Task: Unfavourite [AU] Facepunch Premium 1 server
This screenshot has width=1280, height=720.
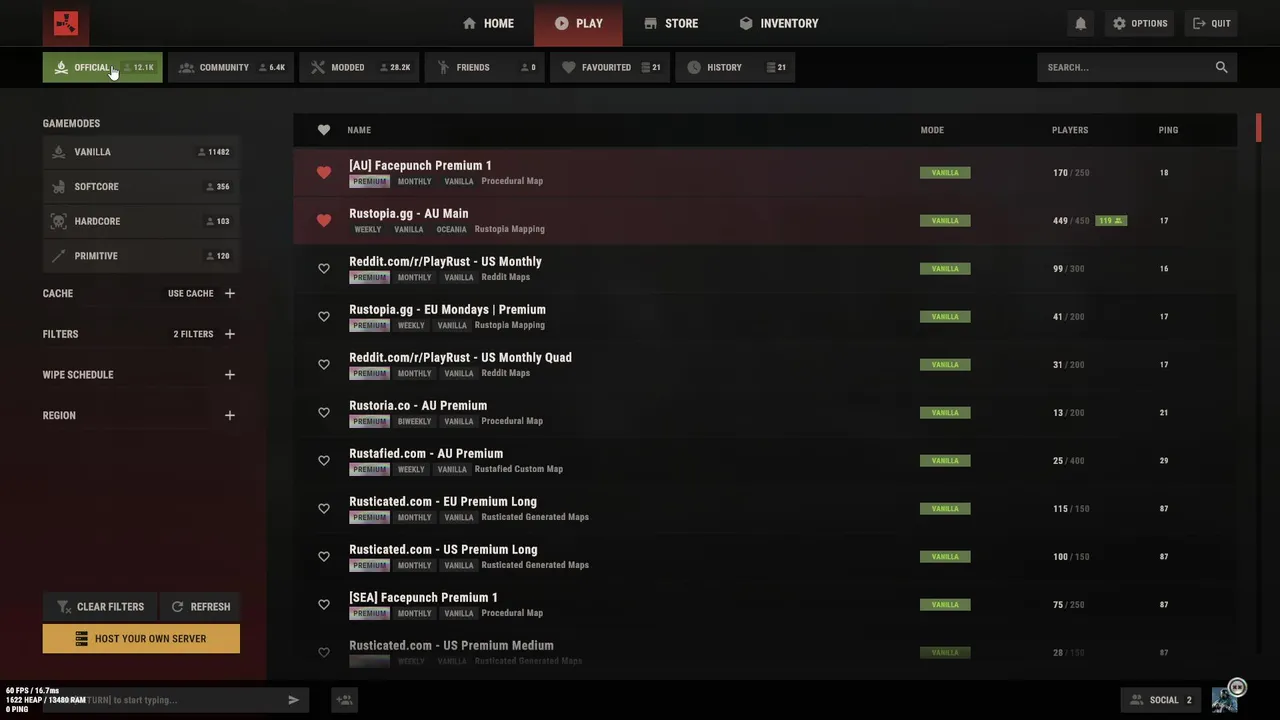Action: [324, 172]
